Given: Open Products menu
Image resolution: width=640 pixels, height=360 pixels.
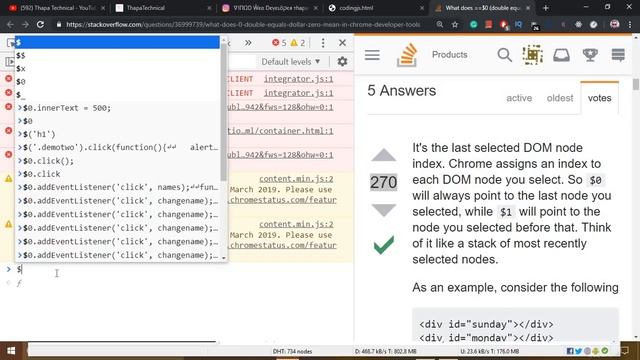Looking at the screenshot, I should tap(449, 55).
